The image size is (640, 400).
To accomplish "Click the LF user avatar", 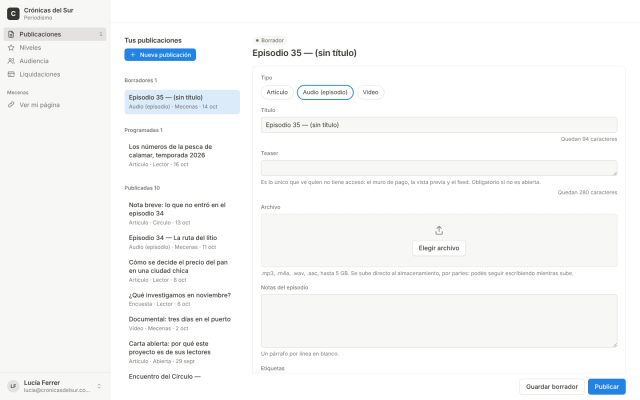I will (13, 386).
